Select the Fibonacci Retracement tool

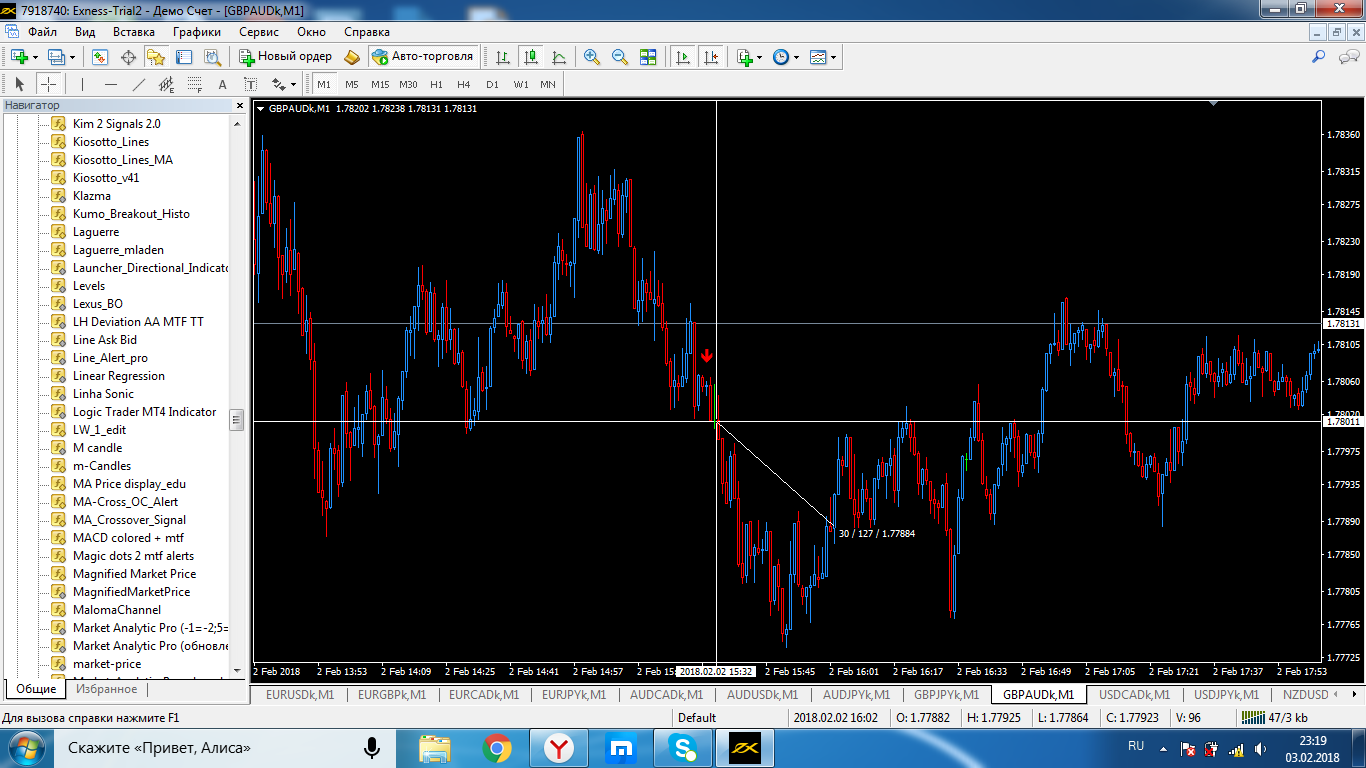coord(194,84)
